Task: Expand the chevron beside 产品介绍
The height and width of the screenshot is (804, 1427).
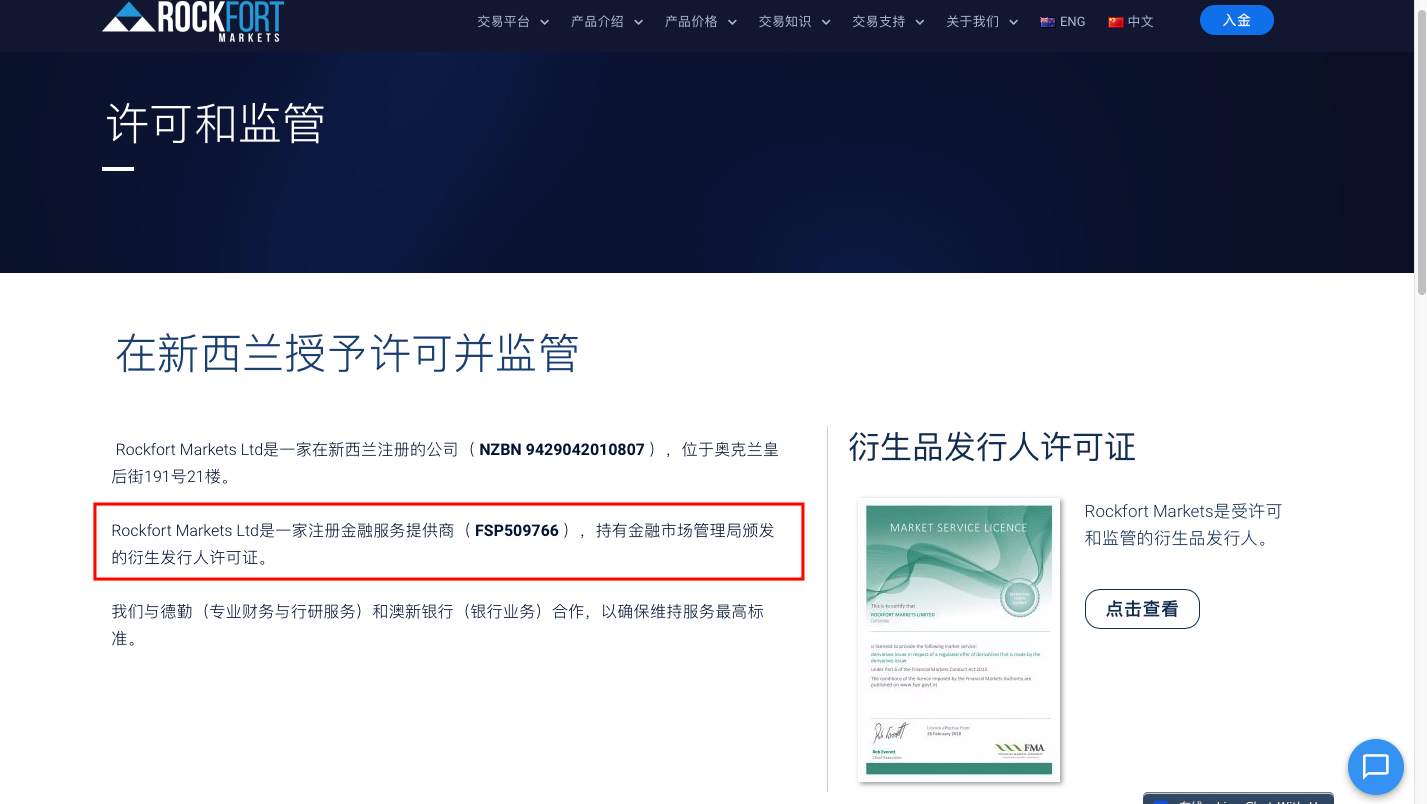Action: (x=638, y=22)
